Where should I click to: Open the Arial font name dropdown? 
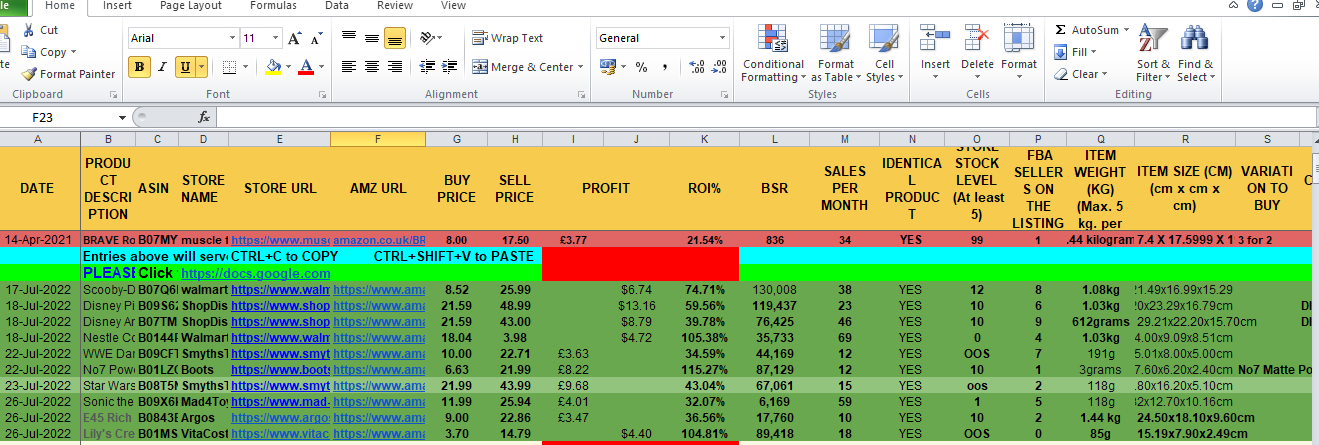[230, 38]
